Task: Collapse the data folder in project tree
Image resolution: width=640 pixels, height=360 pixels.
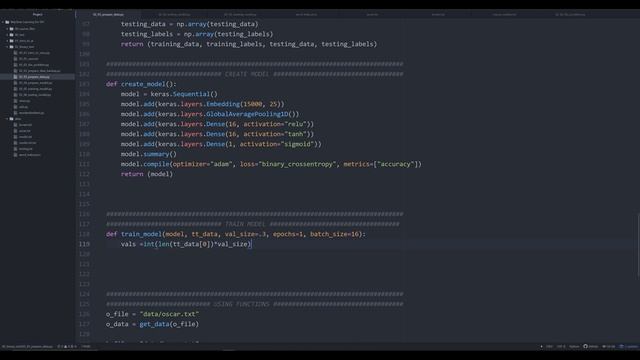Action: (7, 119)
